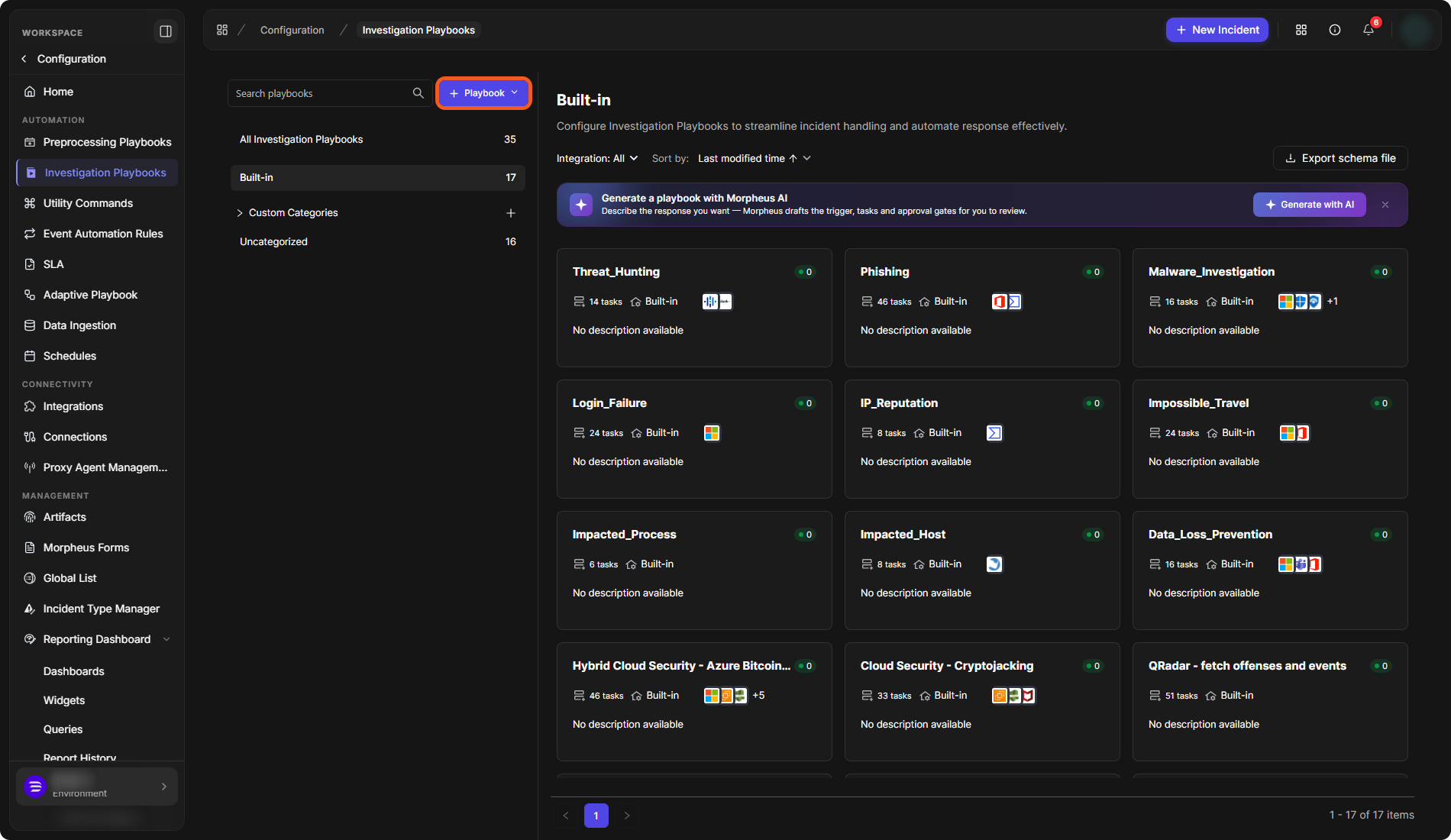Add a custom category with plus icon
Screen dimensions: 1451x840
[511, 213]
